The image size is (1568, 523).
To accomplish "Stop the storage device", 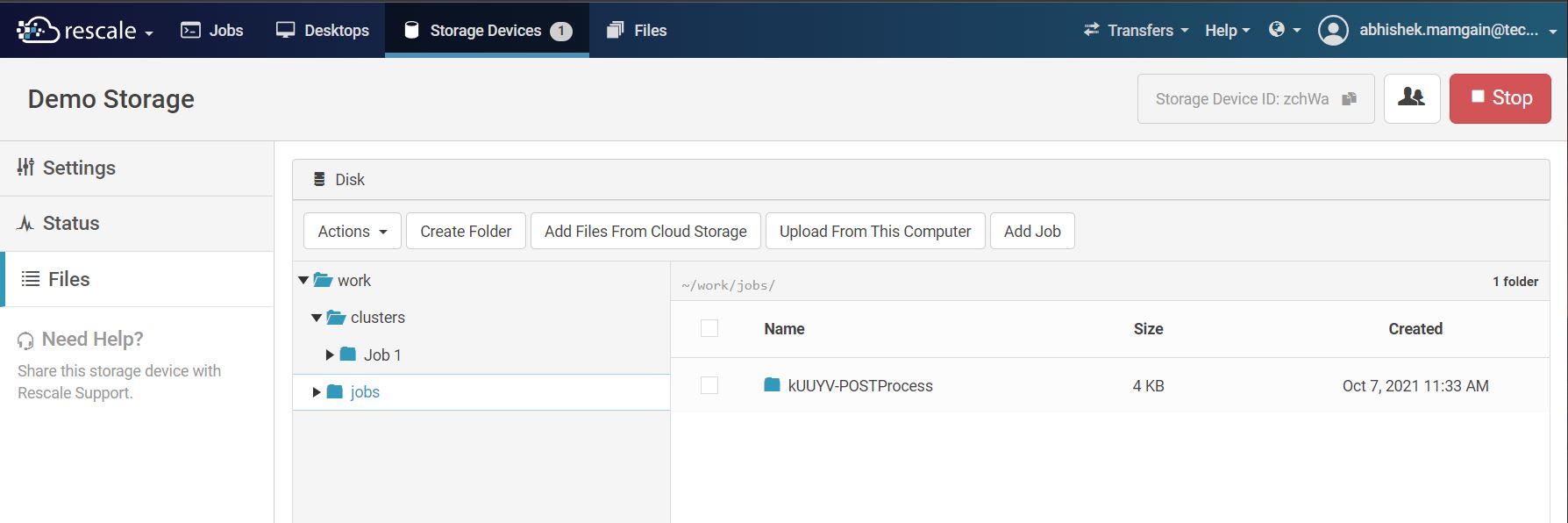I will coord(1500,98).
